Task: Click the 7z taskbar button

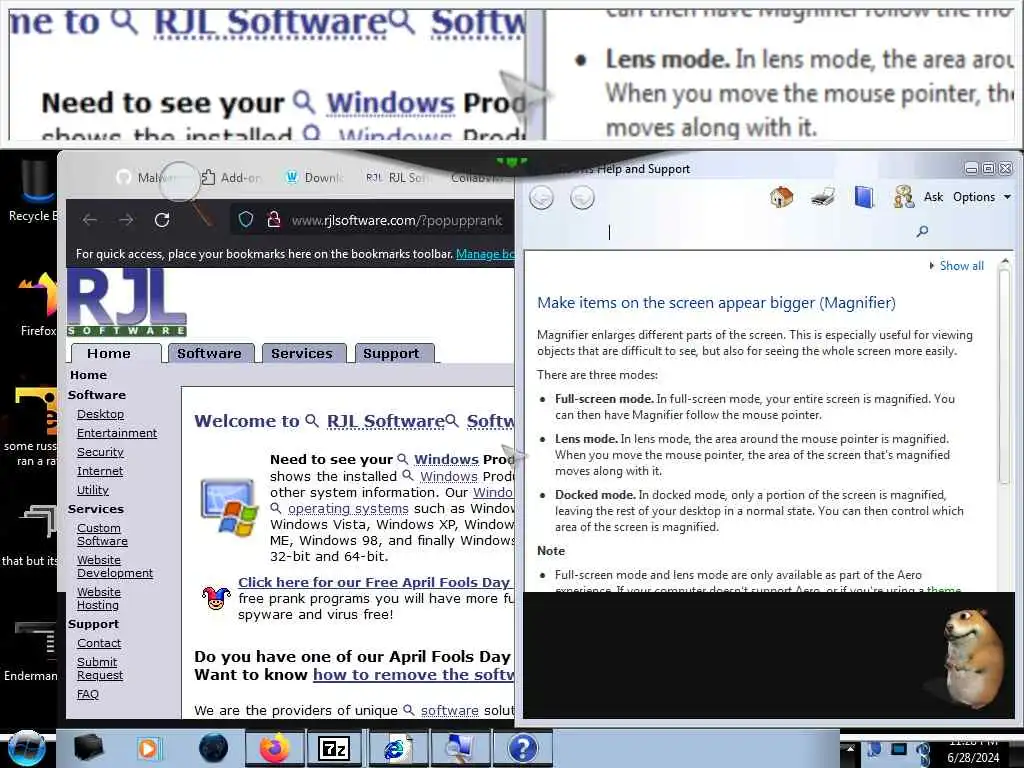Action: 334,748
